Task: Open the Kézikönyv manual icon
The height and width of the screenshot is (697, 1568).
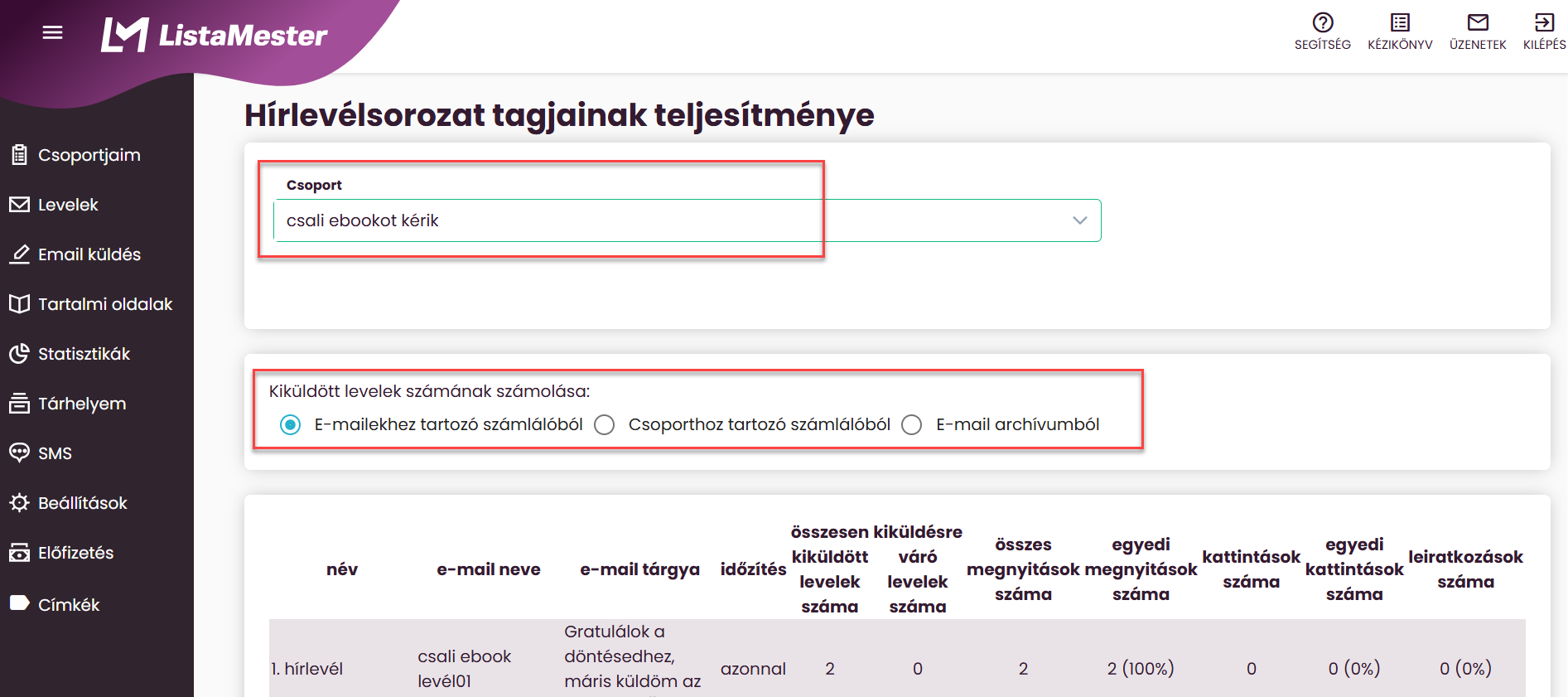Action: (1400, 22)
